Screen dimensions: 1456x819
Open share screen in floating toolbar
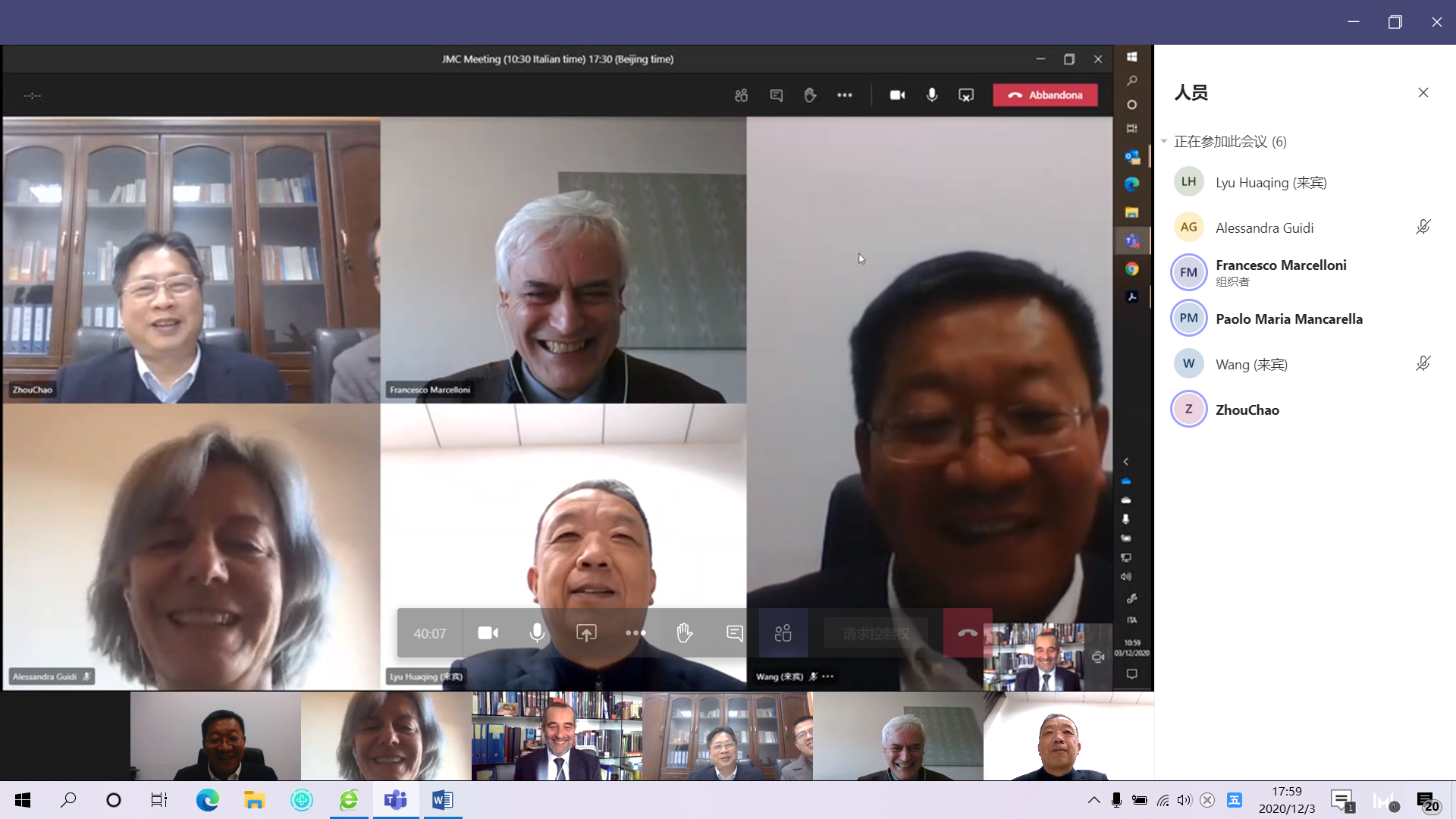tap(586, 633)
